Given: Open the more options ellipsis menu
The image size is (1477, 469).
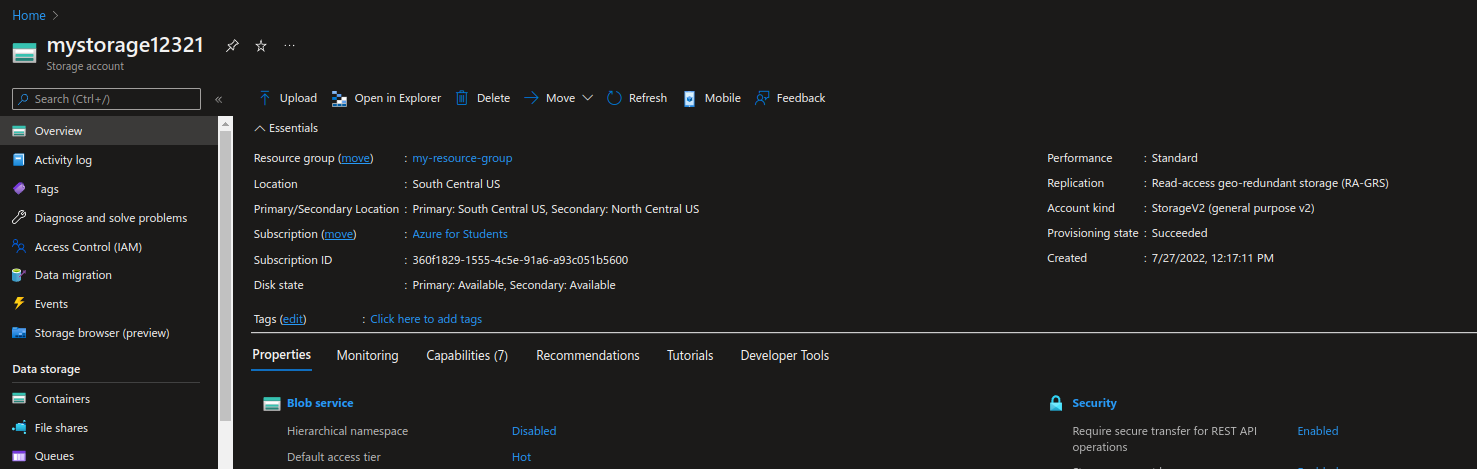Looking at the screenshot, I should (290, 46).
